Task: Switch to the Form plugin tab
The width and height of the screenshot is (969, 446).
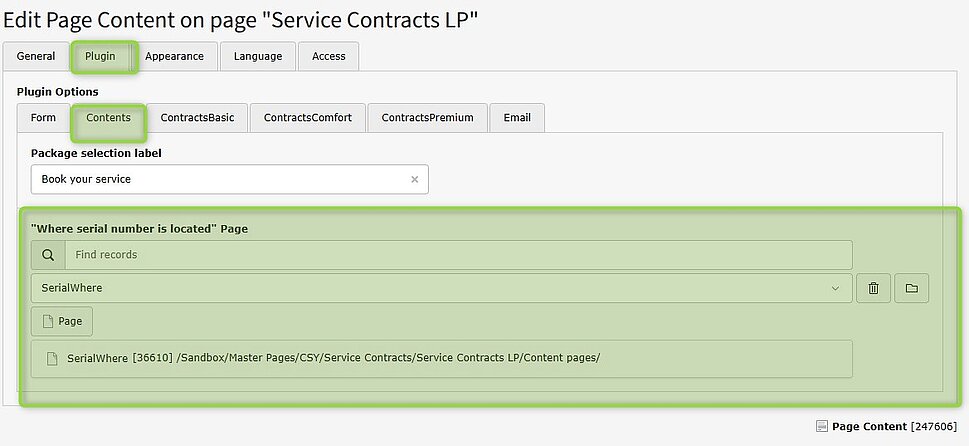Action: tap(43, 118)
